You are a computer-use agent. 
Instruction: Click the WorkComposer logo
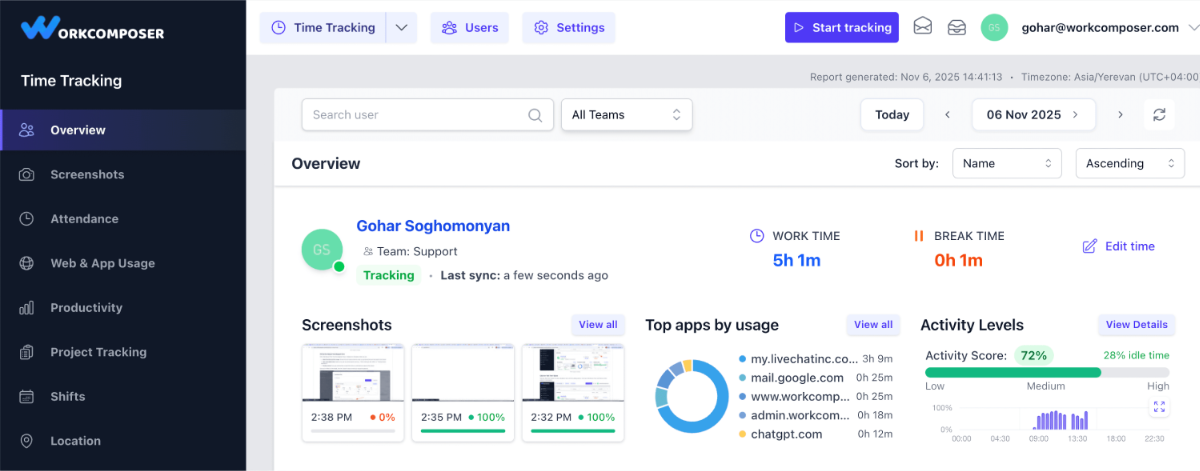[93, 28]
